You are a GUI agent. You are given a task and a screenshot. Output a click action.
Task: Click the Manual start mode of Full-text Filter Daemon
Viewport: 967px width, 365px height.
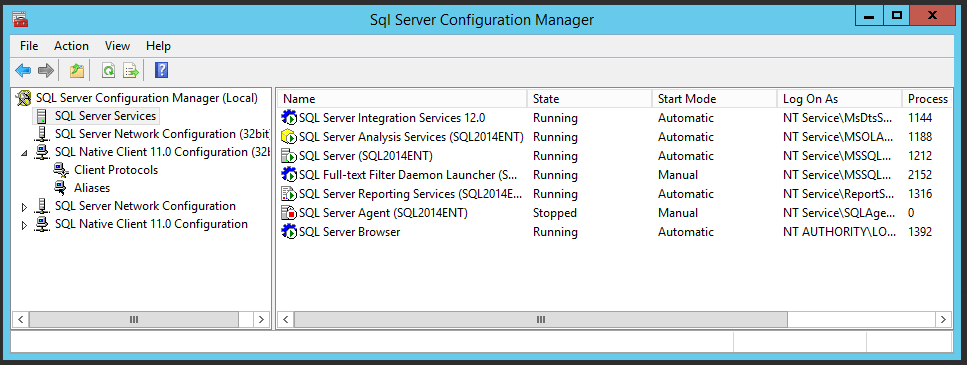(678, 175)
